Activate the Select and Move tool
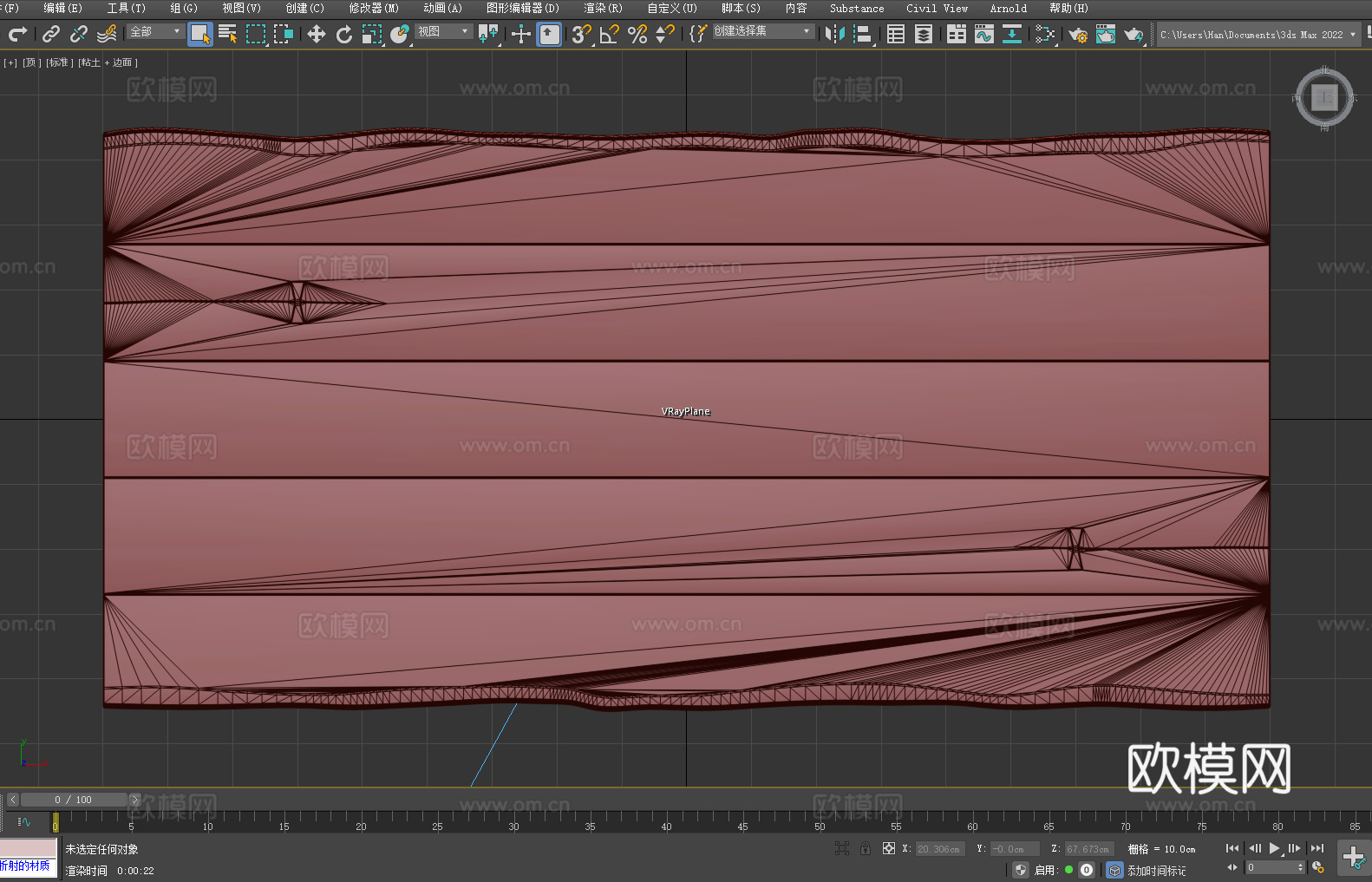This screenshot has height=882, width=1372. pyautogui.click(x=317, y=34)
